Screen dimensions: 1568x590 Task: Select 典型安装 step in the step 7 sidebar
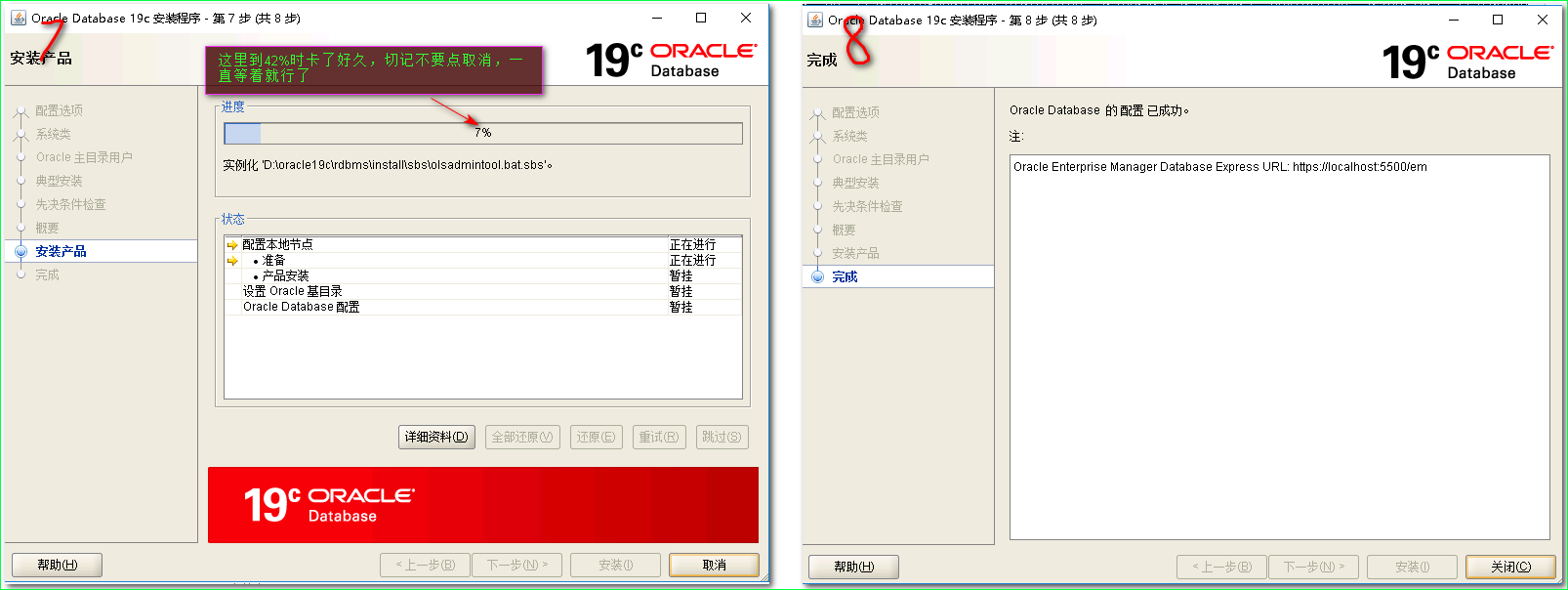60,181
